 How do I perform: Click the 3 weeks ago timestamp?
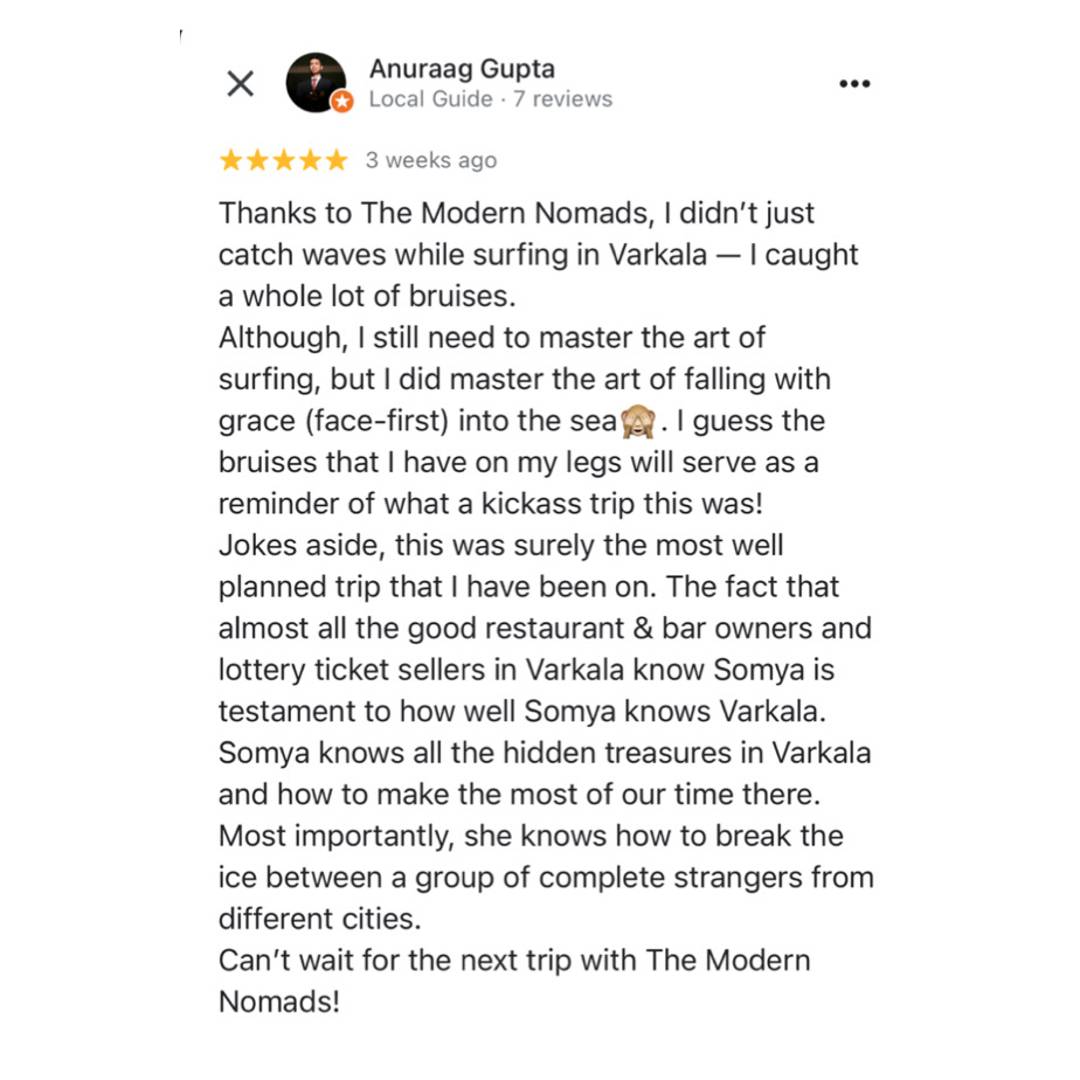pyautogui.click(x=431, y=160)
